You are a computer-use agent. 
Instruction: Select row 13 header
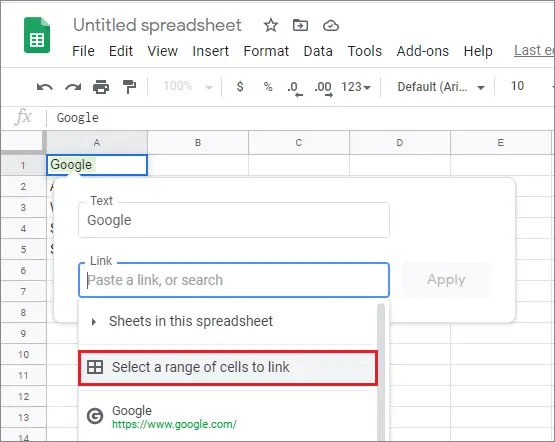pyautogui.click(x=23, y=417)
